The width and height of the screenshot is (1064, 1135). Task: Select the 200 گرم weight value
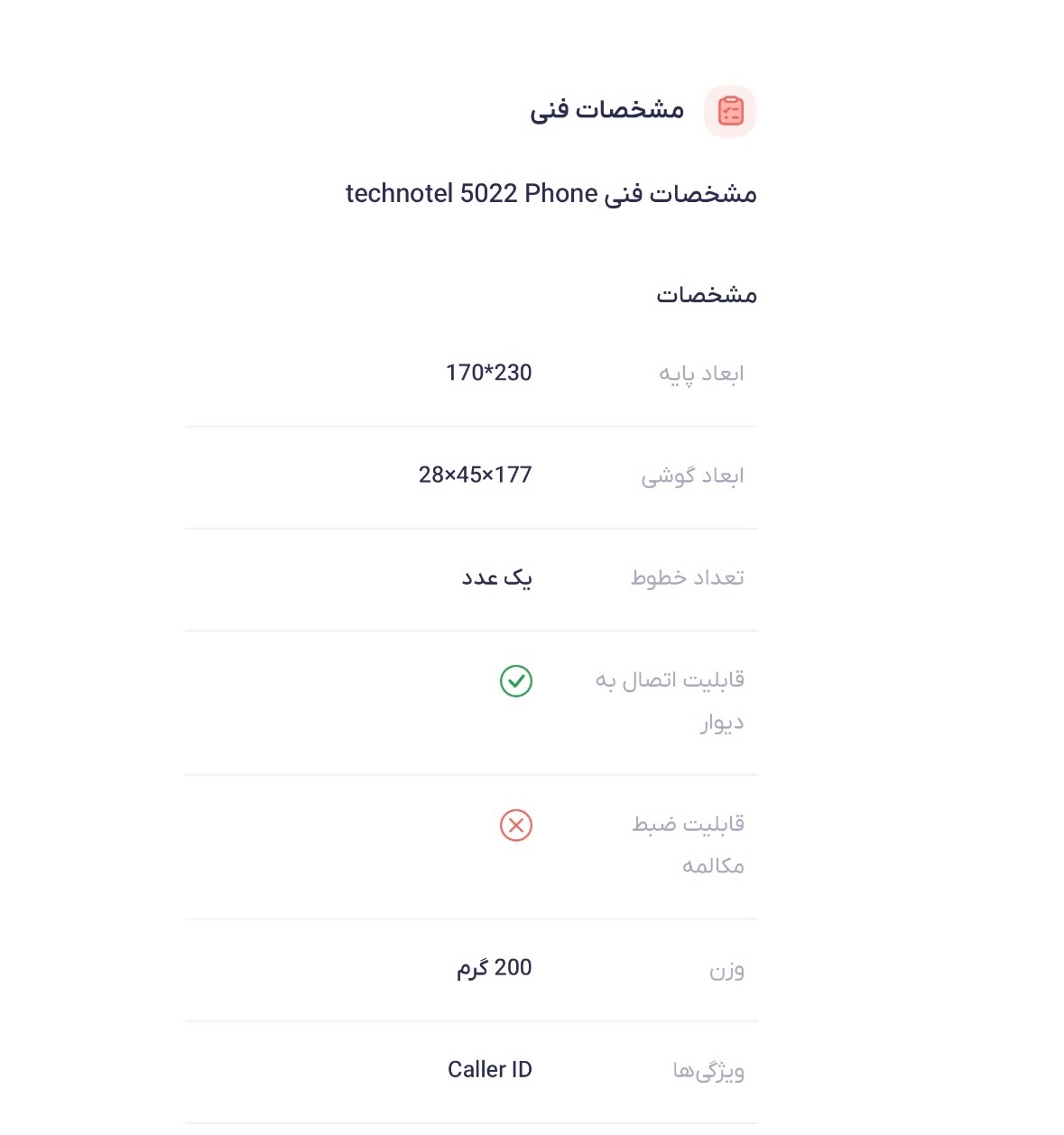tap(494, 968)
